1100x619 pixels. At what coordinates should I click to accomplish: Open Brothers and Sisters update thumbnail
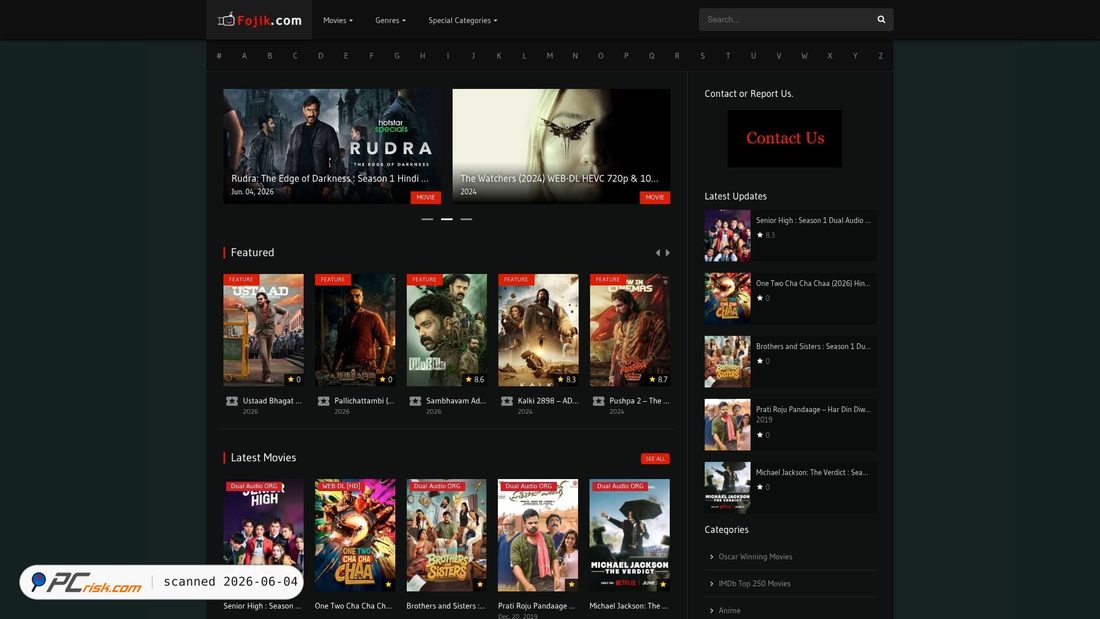pos(727,361)
